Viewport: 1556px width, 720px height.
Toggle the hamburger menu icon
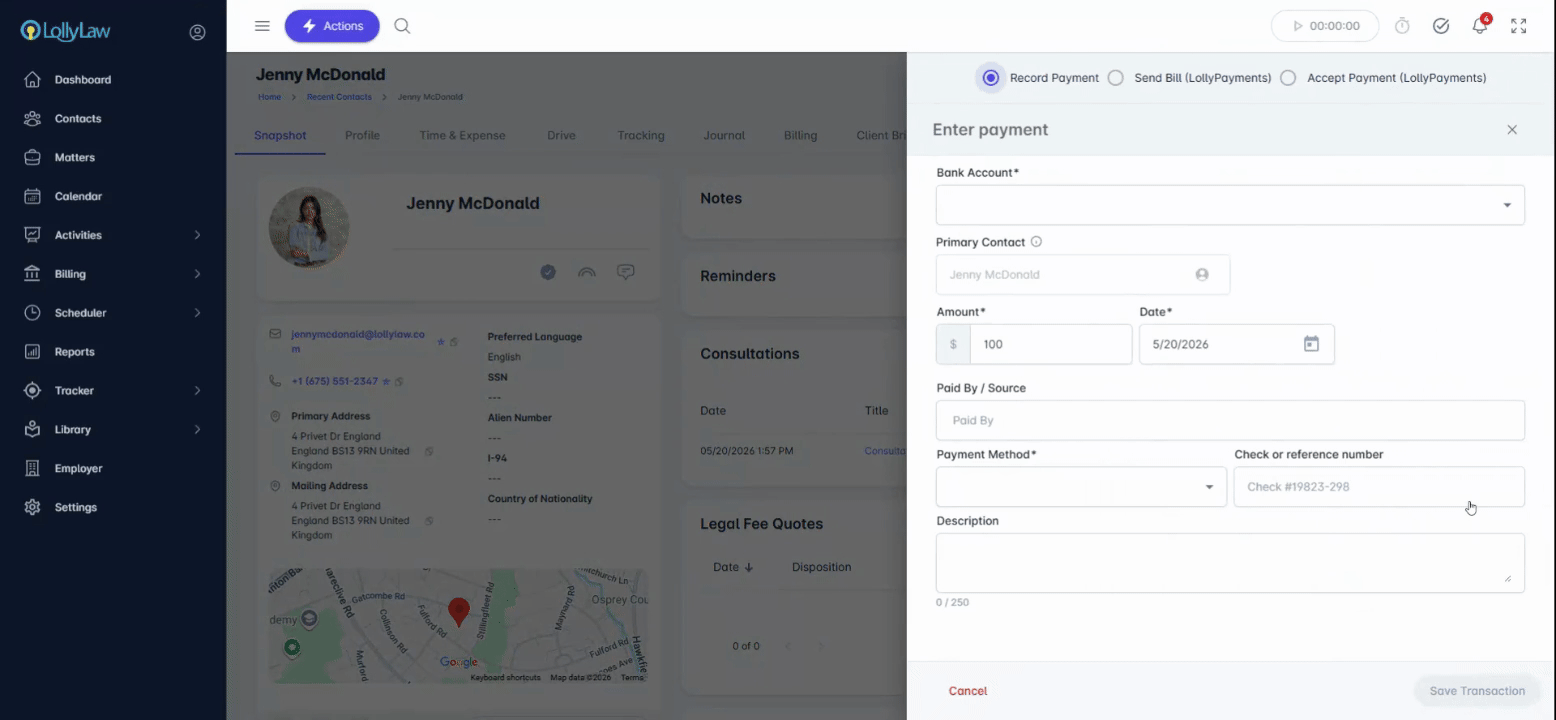262,26
